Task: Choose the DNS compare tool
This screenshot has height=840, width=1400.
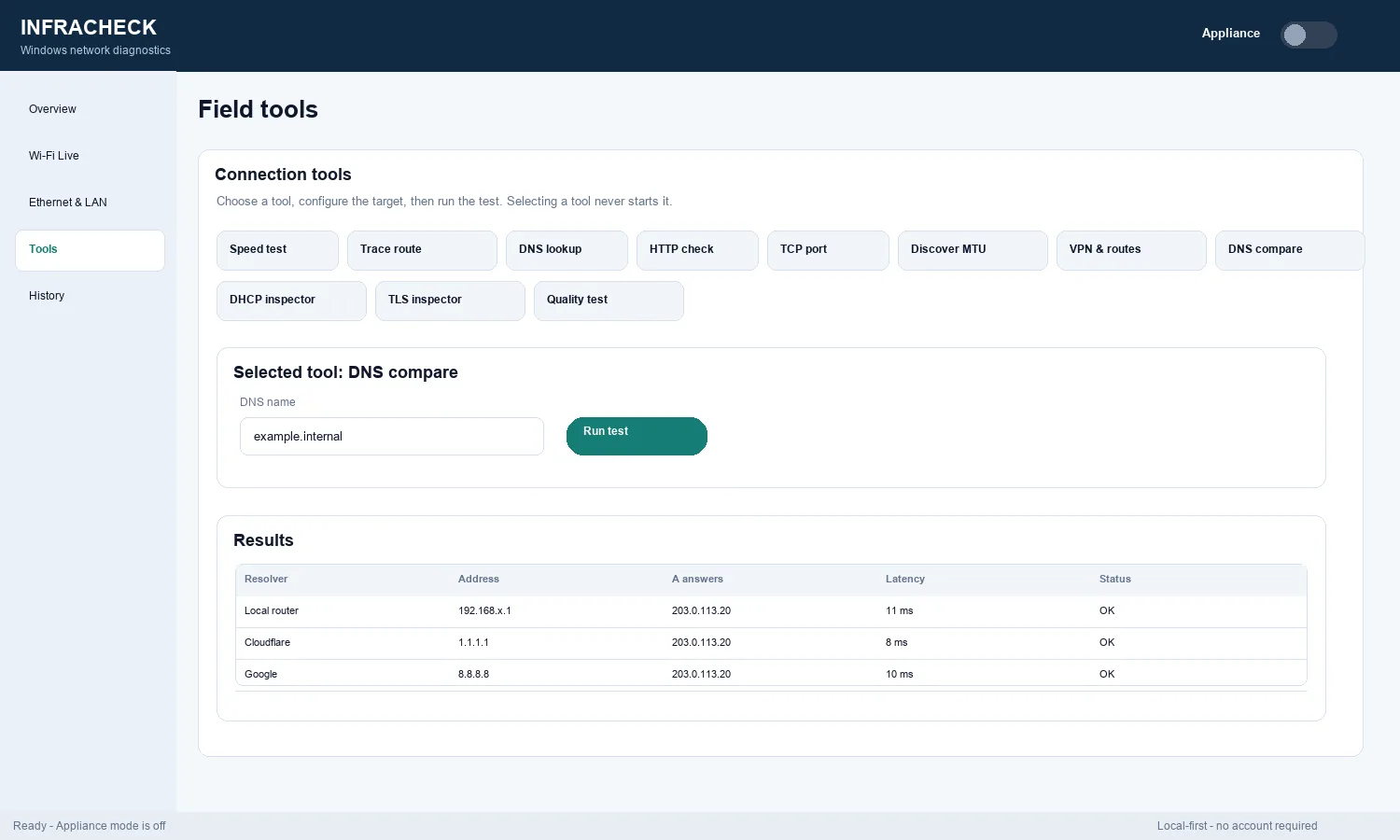Action: (x=1290, y=250)
